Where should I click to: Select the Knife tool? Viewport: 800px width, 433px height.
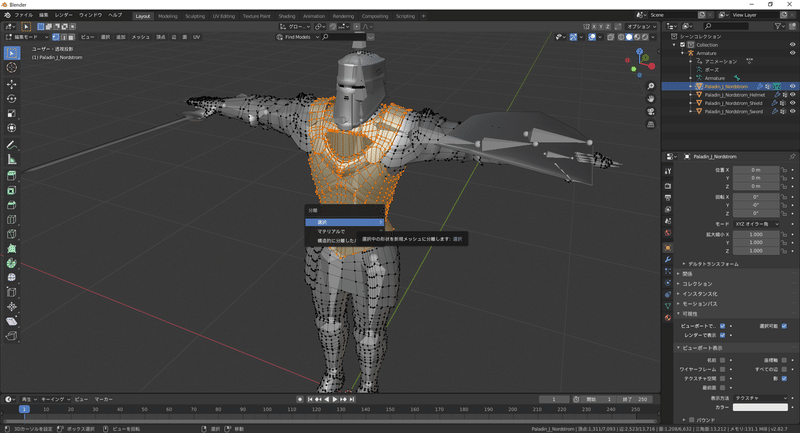tap(12, 234)
